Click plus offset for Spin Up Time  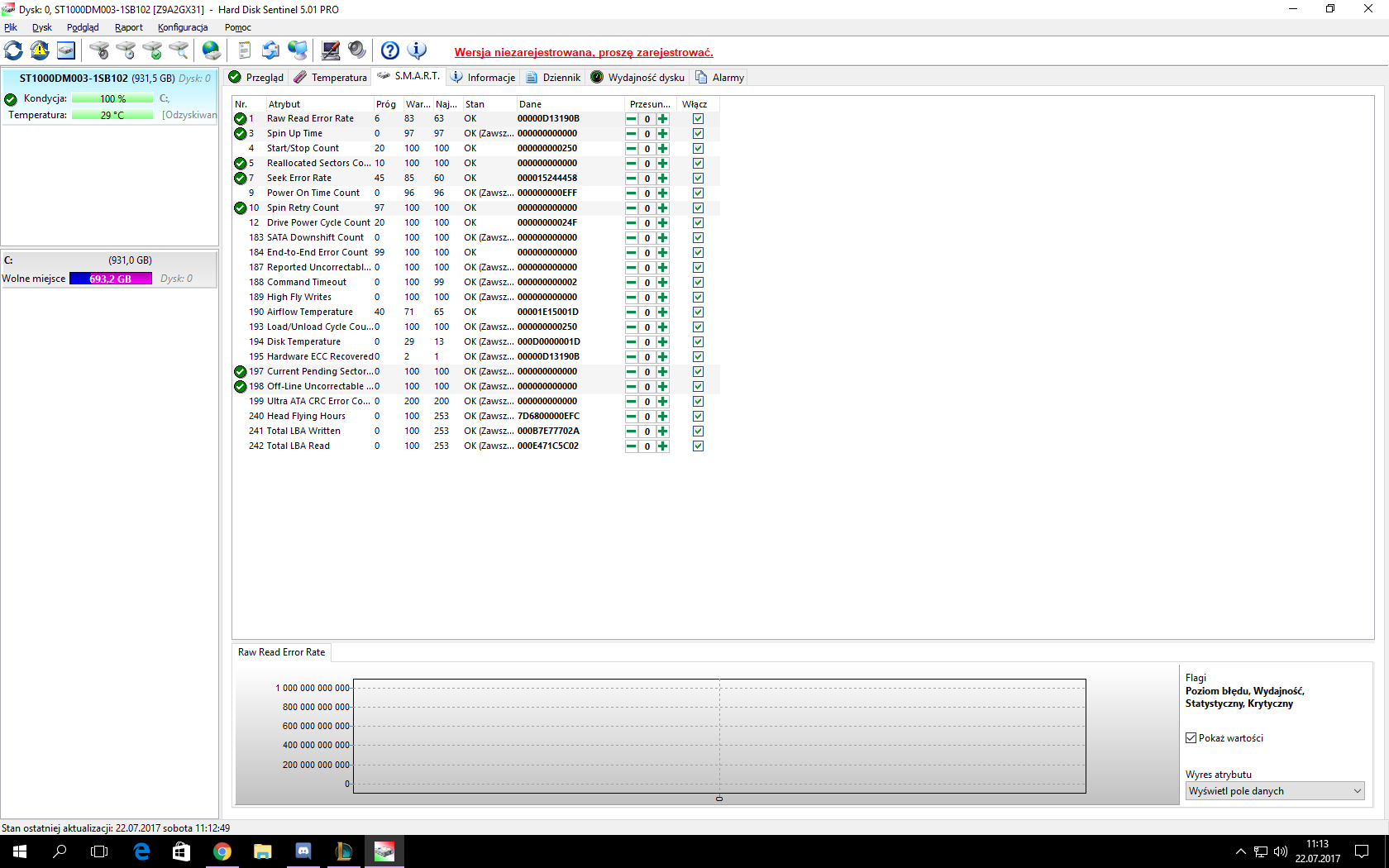pos(662,134)
